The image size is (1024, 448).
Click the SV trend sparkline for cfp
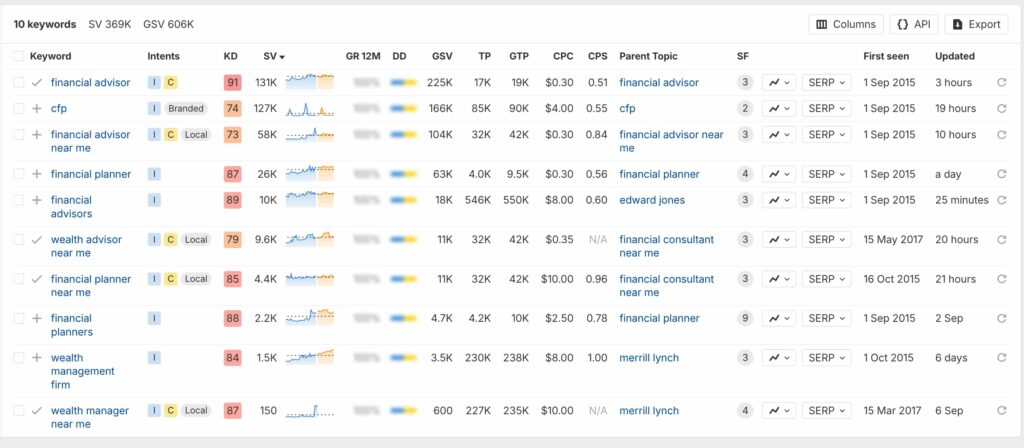(310, 109)
